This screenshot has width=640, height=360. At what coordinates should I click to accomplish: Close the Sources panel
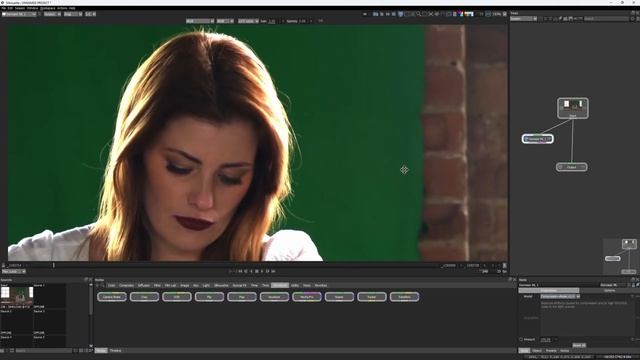click(91, 280)
